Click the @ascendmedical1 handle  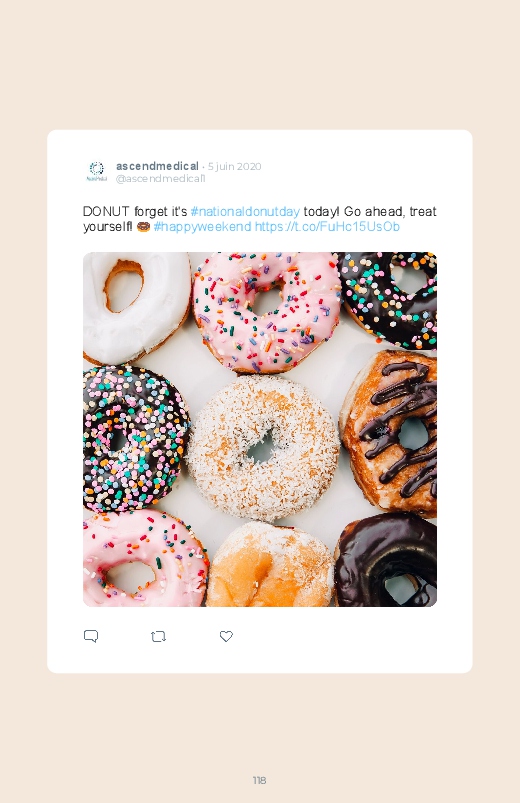point(160,178)
